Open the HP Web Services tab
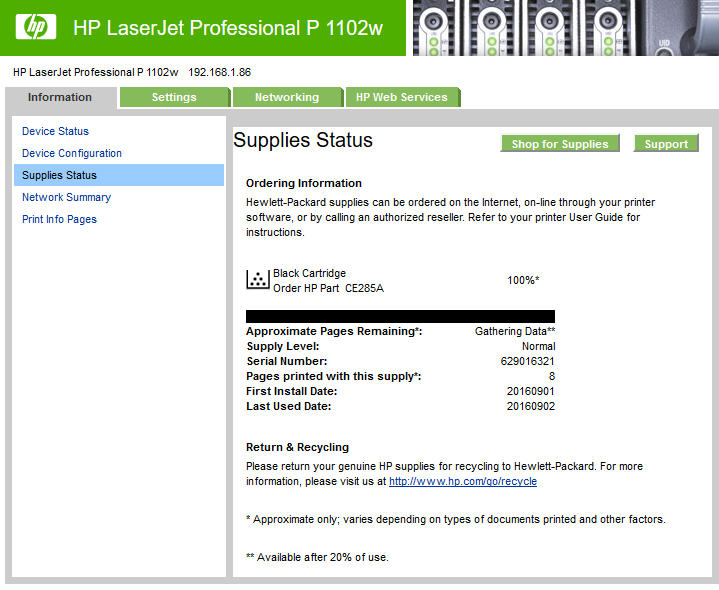This screenshot has width=719, height=590. [401, 97]
